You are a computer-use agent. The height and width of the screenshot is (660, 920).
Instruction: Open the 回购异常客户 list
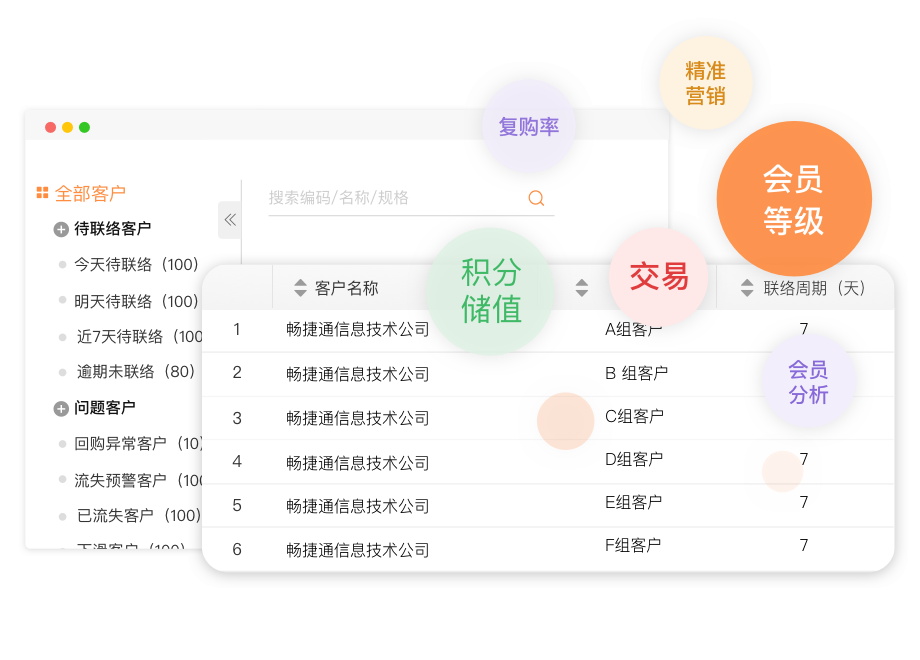click(138, 443)
